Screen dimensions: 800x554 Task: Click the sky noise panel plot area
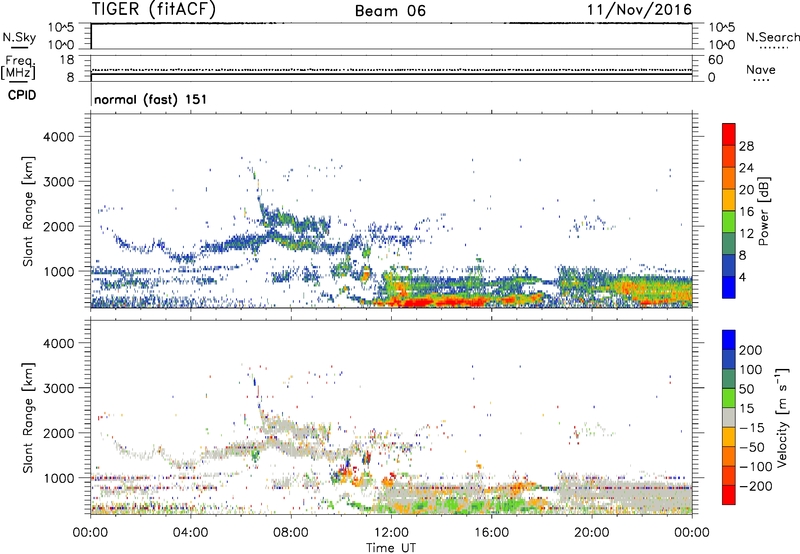391,36
